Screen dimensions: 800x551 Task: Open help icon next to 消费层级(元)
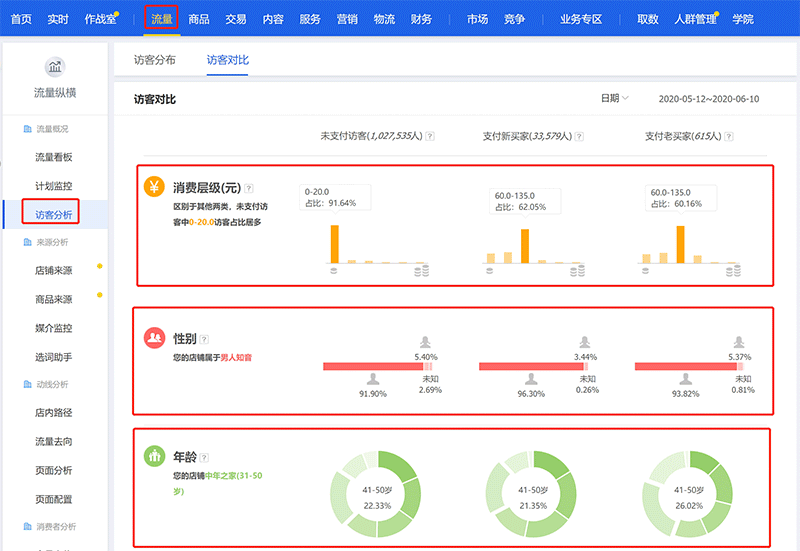coord(249,187)
